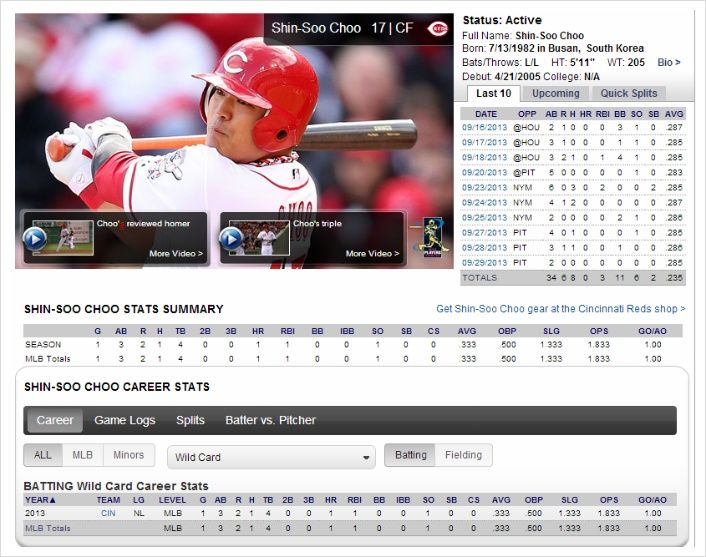The width and height of the screenshot is (706, 557).
Task: Click the Cincinnati Reds logo icon
Action: tap(437, 28)
